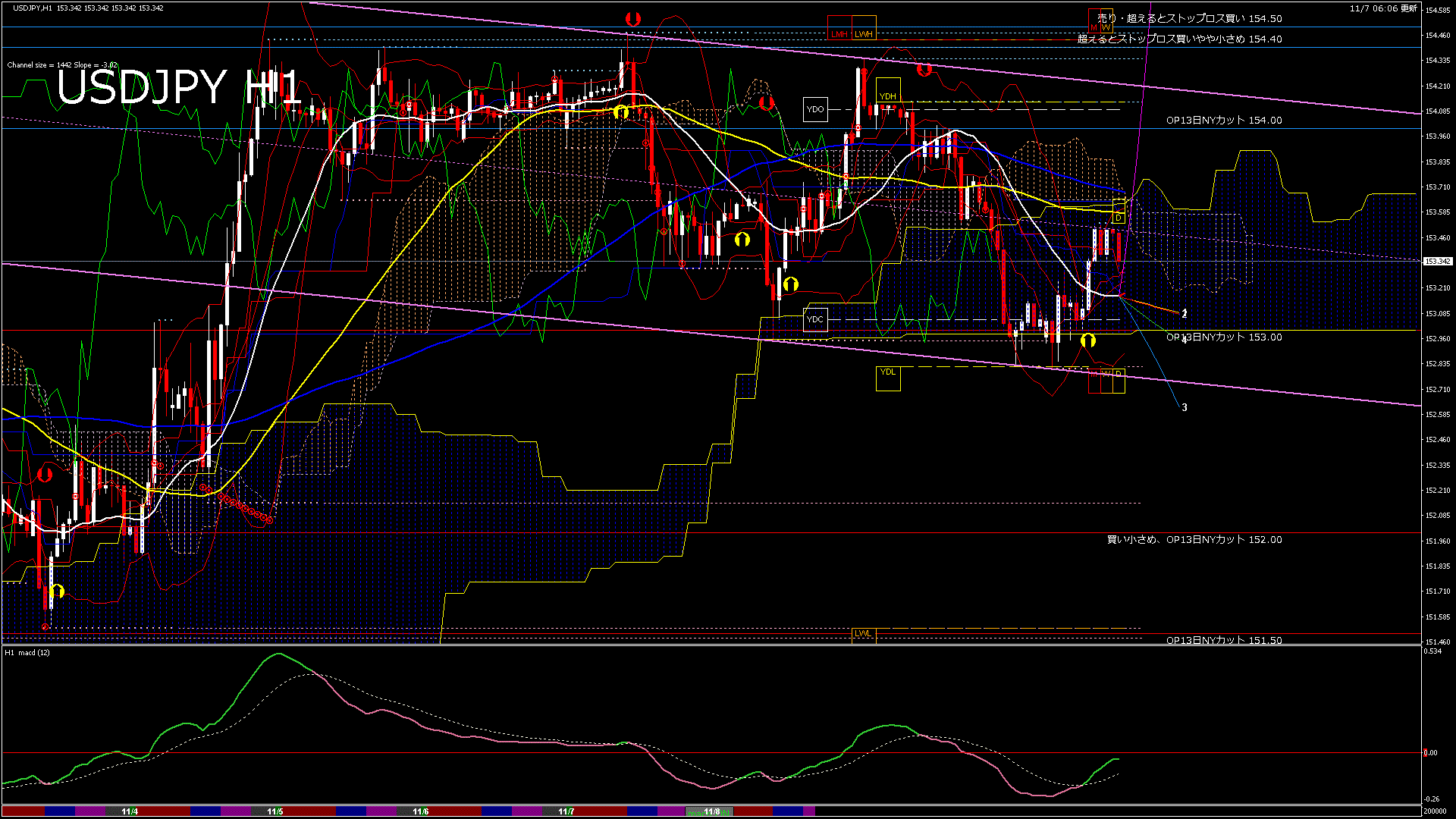
Task: Click the OP13日NYカット 154.00 label
Action: [1224, 121]
